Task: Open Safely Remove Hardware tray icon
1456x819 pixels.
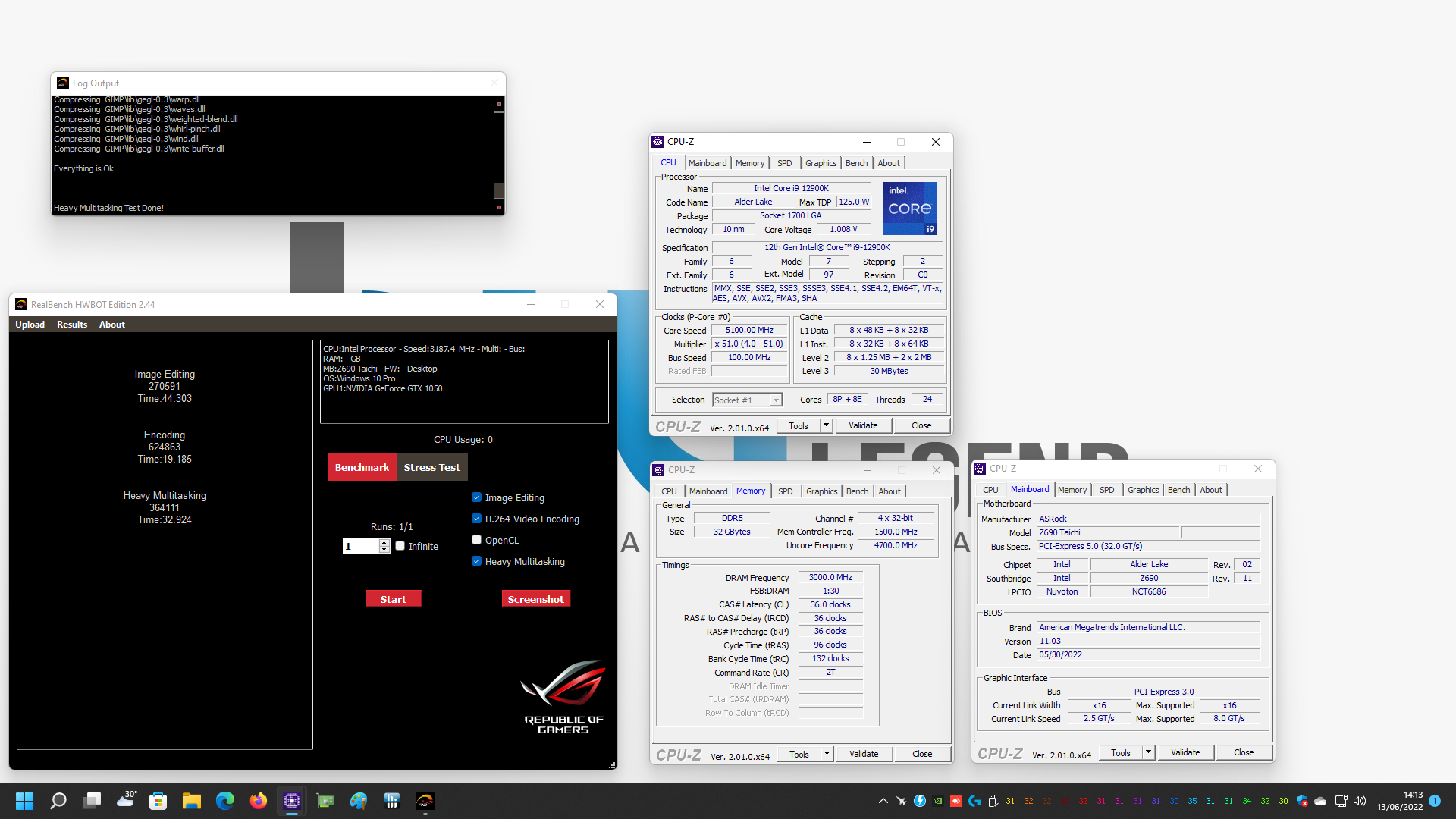Action: [993, 801]
